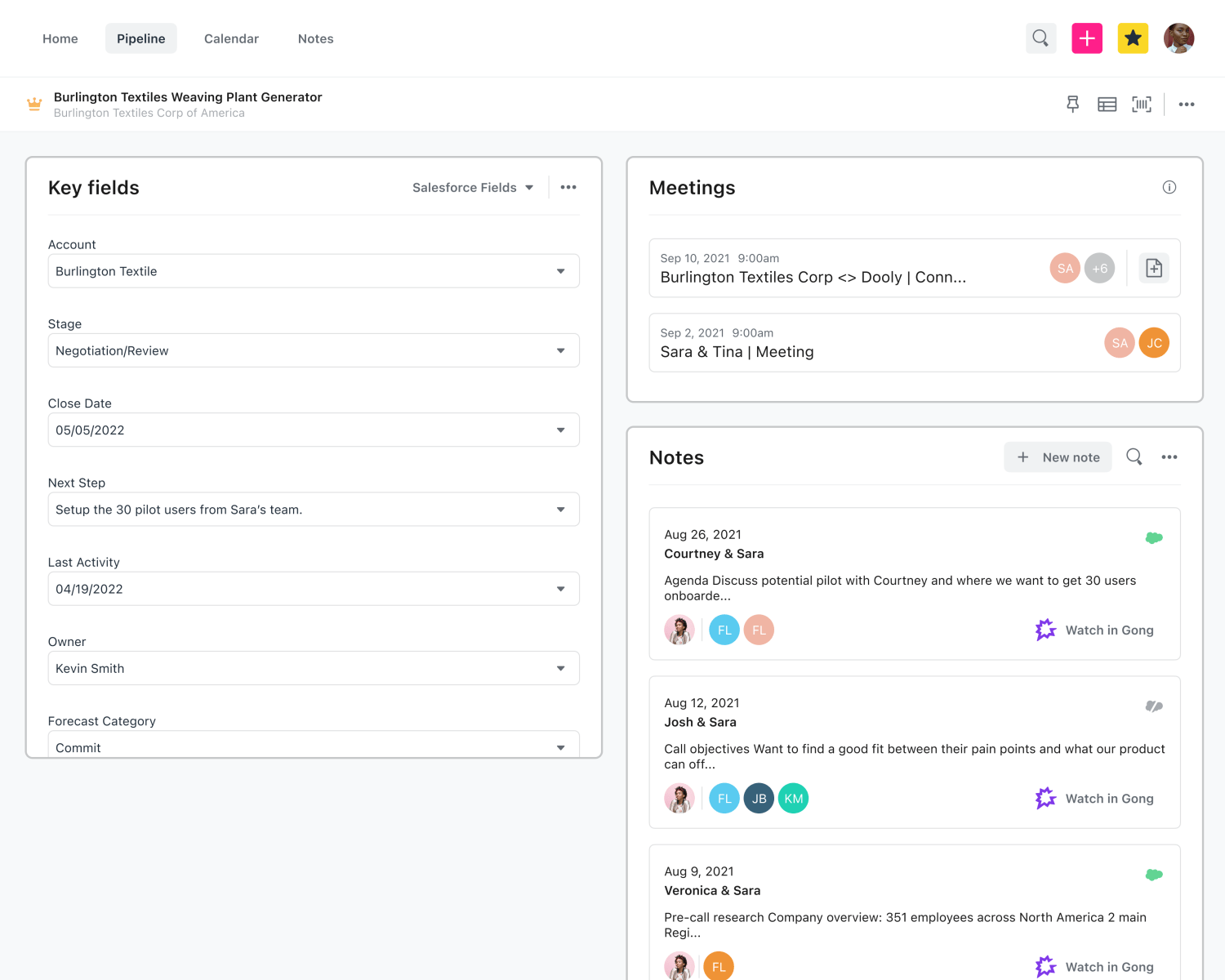This screenshot has width=1225, height=980.
Task: Open the yellow star favorites button
Action: (x=1133, y=38)
